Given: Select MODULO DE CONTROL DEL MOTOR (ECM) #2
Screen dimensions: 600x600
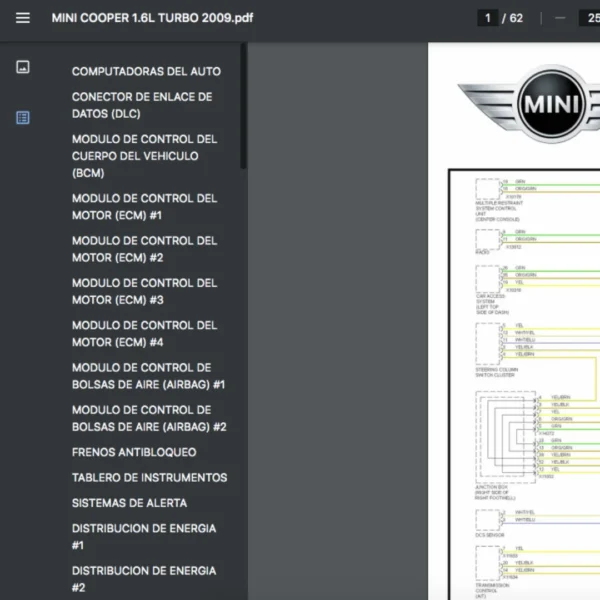Looking at the screenshot, I should click(144, 249).
